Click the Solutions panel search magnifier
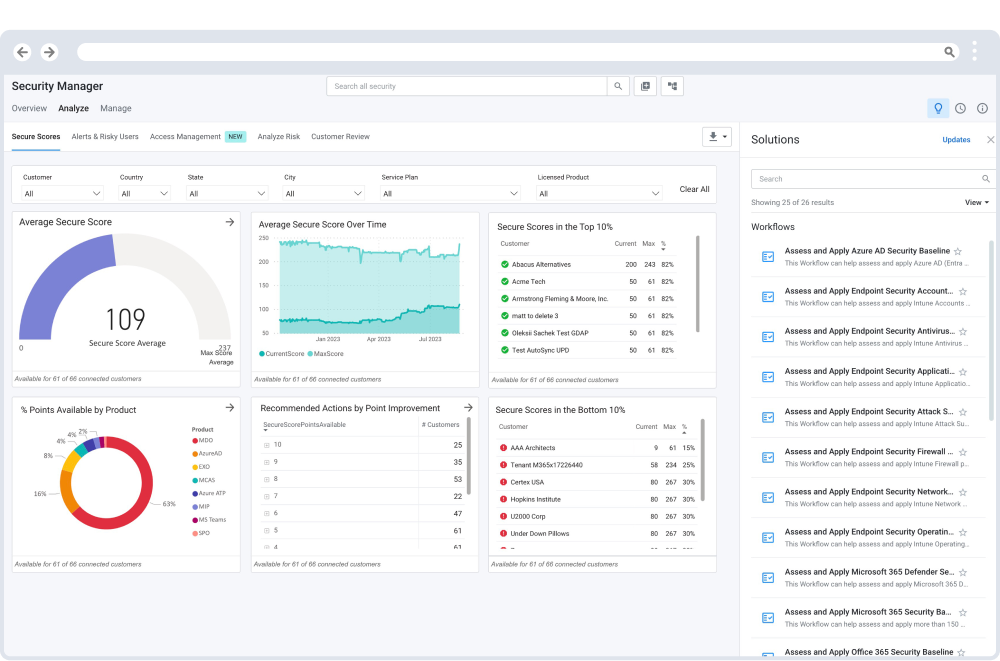Viewport: 1000px width, 661px height. (985, 179)
